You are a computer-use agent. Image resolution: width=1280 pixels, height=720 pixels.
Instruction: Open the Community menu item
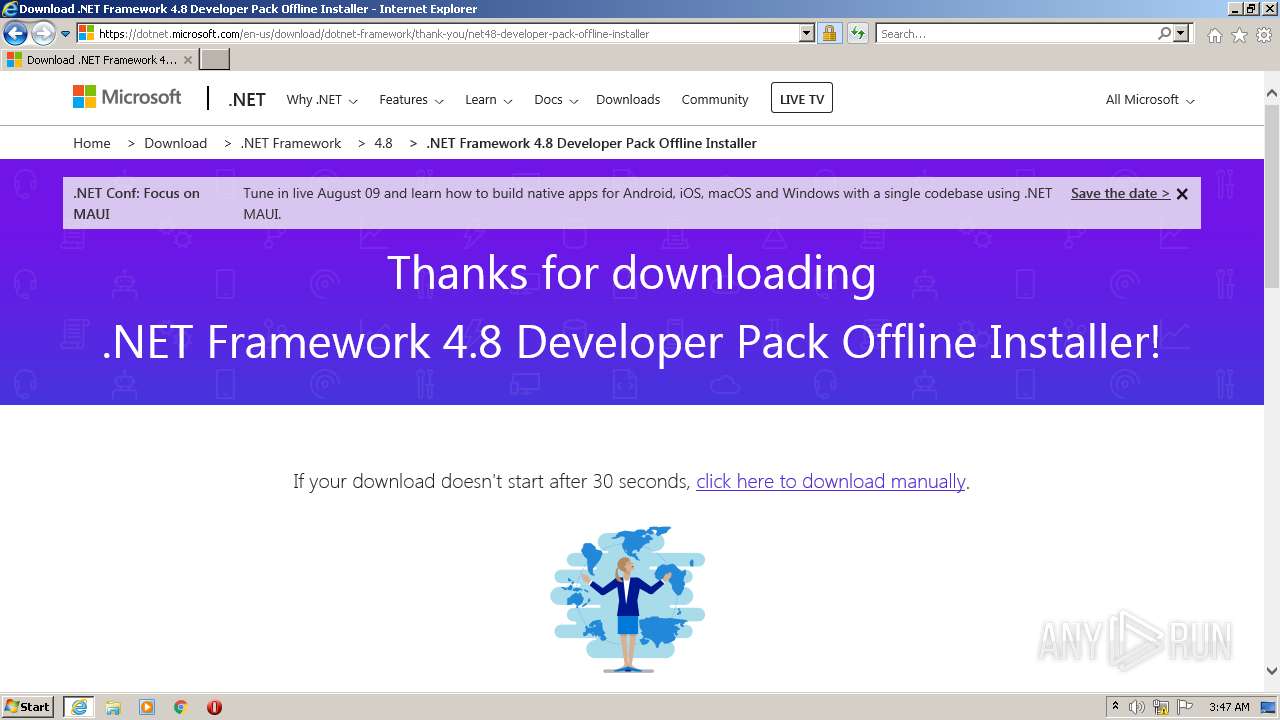[715, 99]
